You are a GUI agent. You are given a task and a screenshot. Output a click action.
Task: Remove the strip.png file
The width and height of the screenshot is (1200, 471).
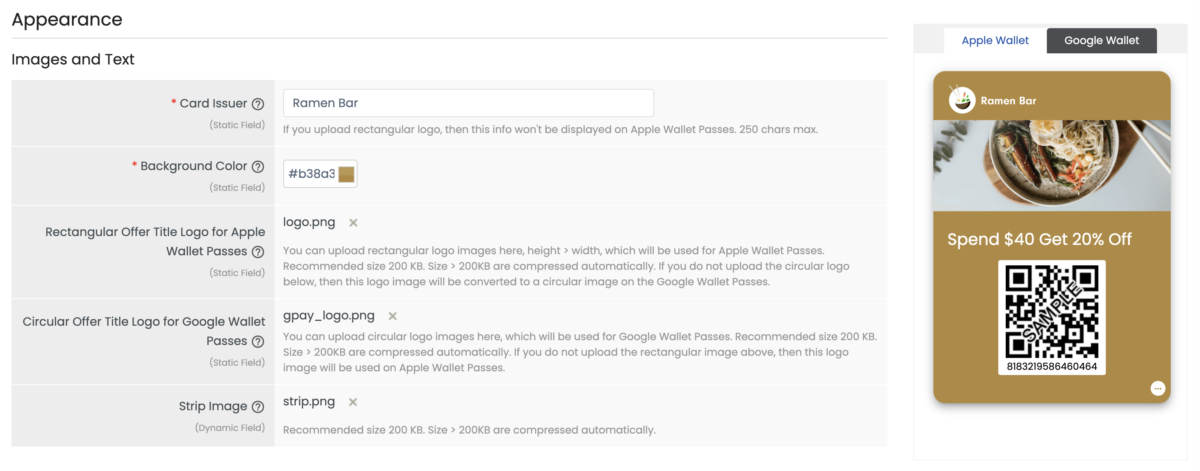coord(353,402)
